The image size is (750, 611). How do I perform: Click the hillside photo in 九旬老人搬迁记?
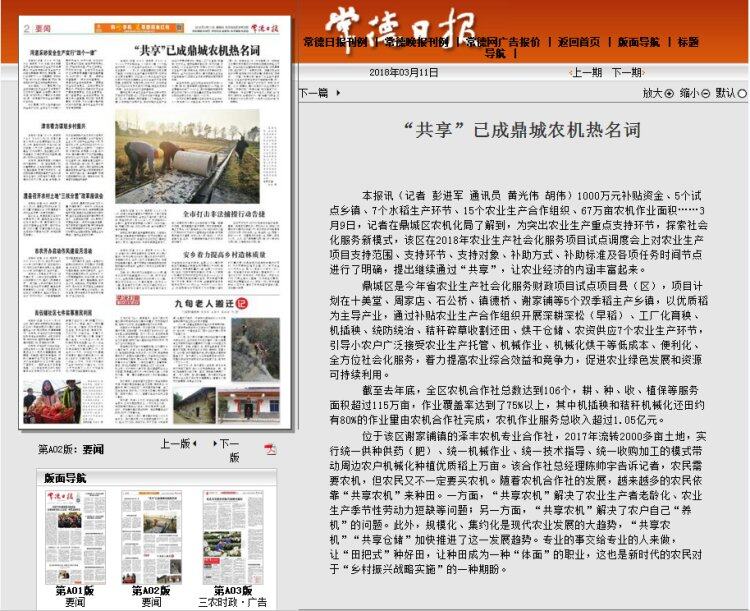click(x=255, y=349)
